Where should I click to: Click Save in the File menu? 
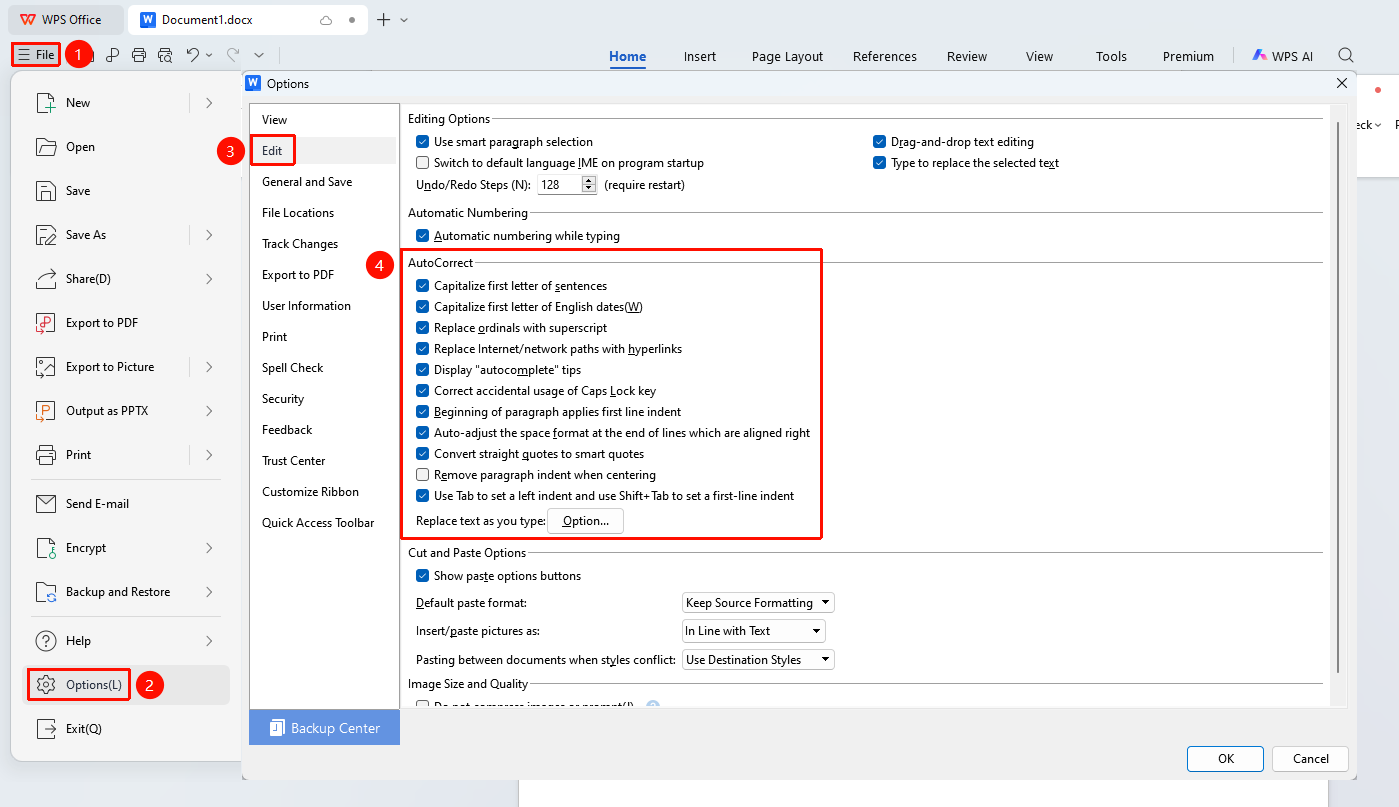click(x=126, y=191)
